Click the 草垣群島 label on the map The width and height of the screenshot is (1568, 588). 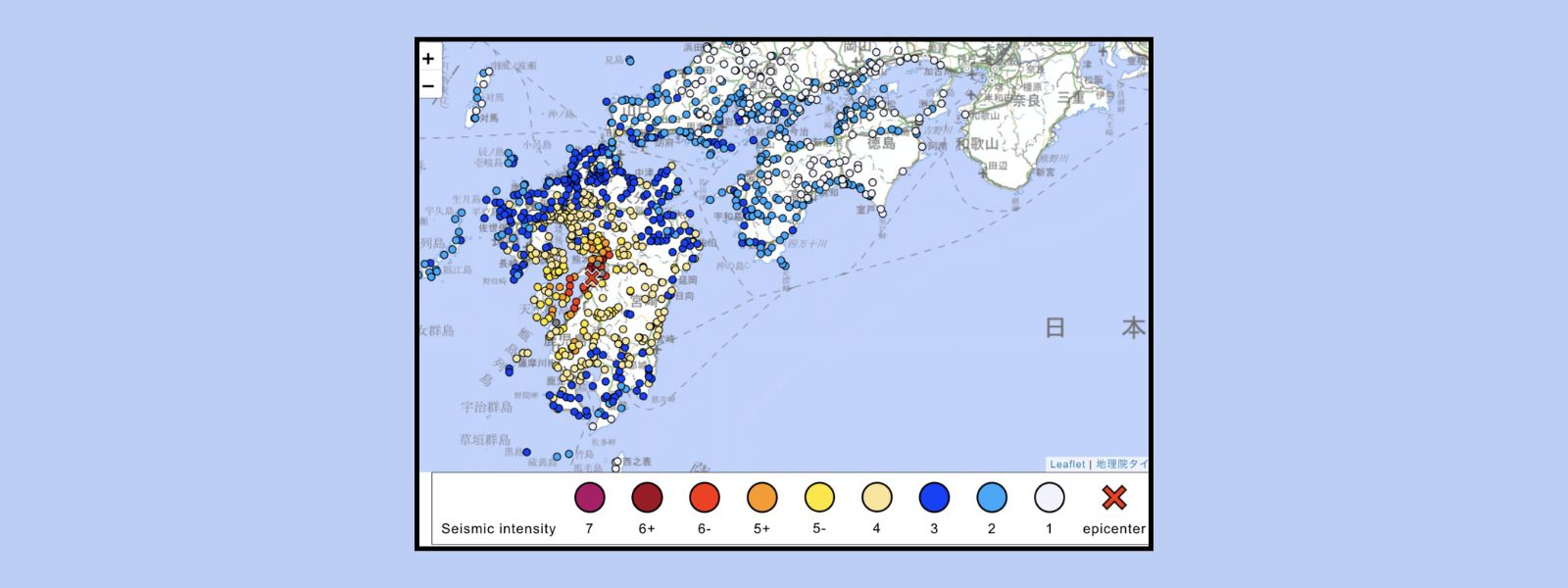tap(485, 440)
